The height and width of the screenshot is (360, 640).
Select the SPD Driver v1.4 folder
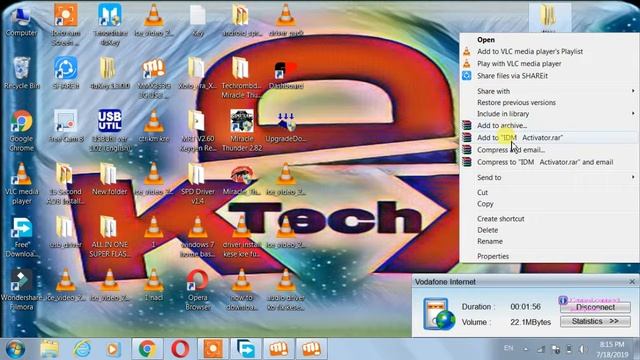(198, 184)
